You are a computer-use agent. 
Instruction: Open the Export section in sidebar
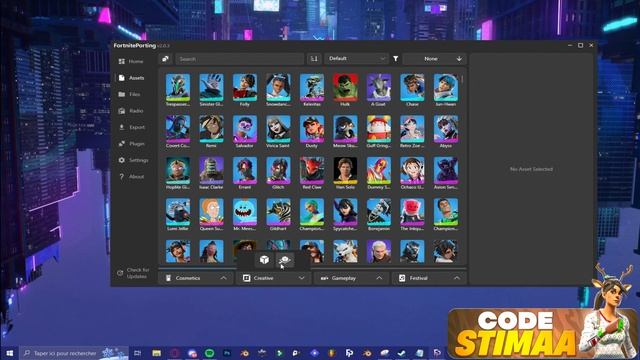(131, 127)
